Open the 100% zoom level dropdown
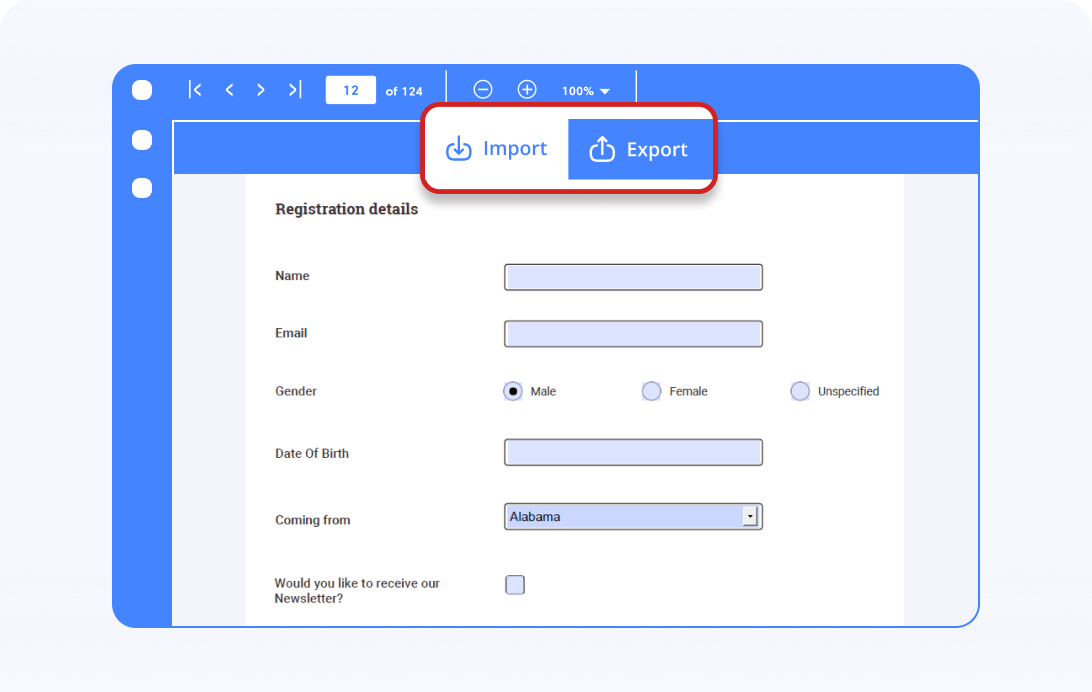Image resolution: width=1092 pixels, height=692 pixels. [x=585, y=89]
